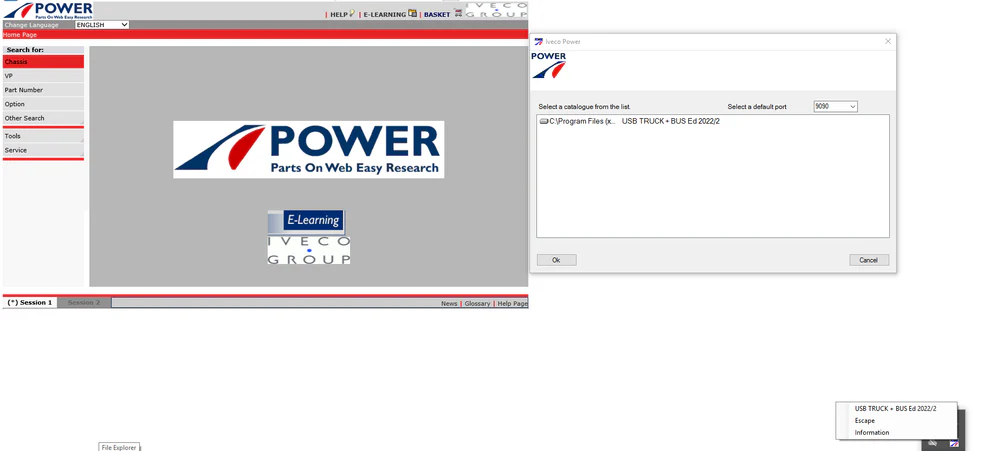
Task: Expand the Other Search section
Action: (42, 118)
